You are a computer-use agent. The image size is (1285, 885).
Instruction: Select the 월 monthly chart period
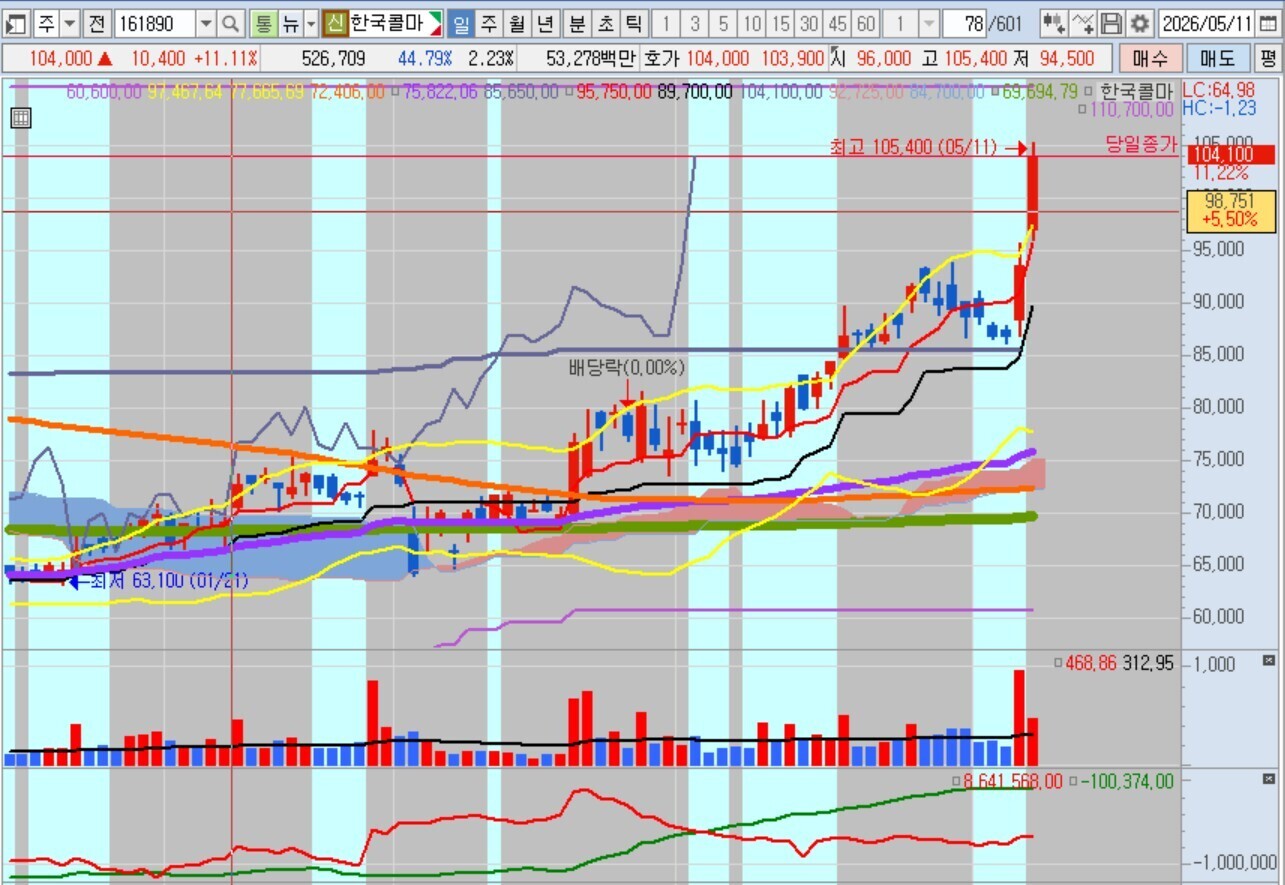click(x=517, y=23)
